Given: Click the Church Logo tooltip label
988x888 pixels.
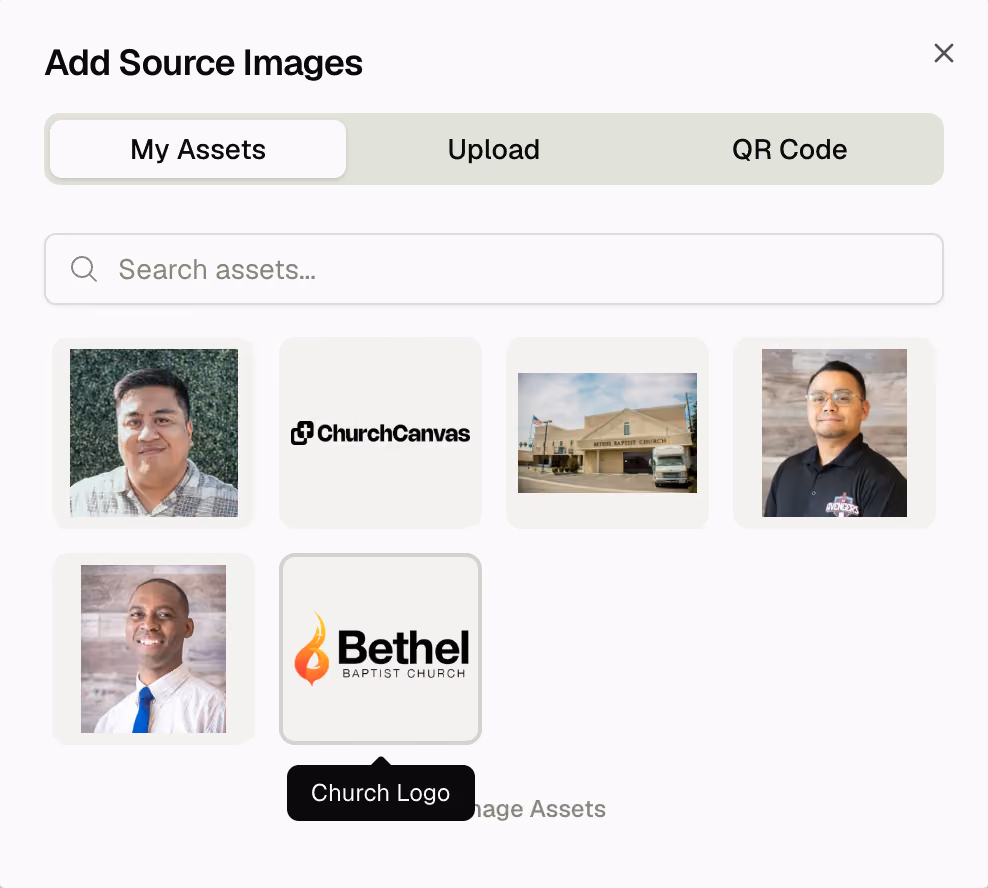Looking at the screenshot, I should point(381,793).
